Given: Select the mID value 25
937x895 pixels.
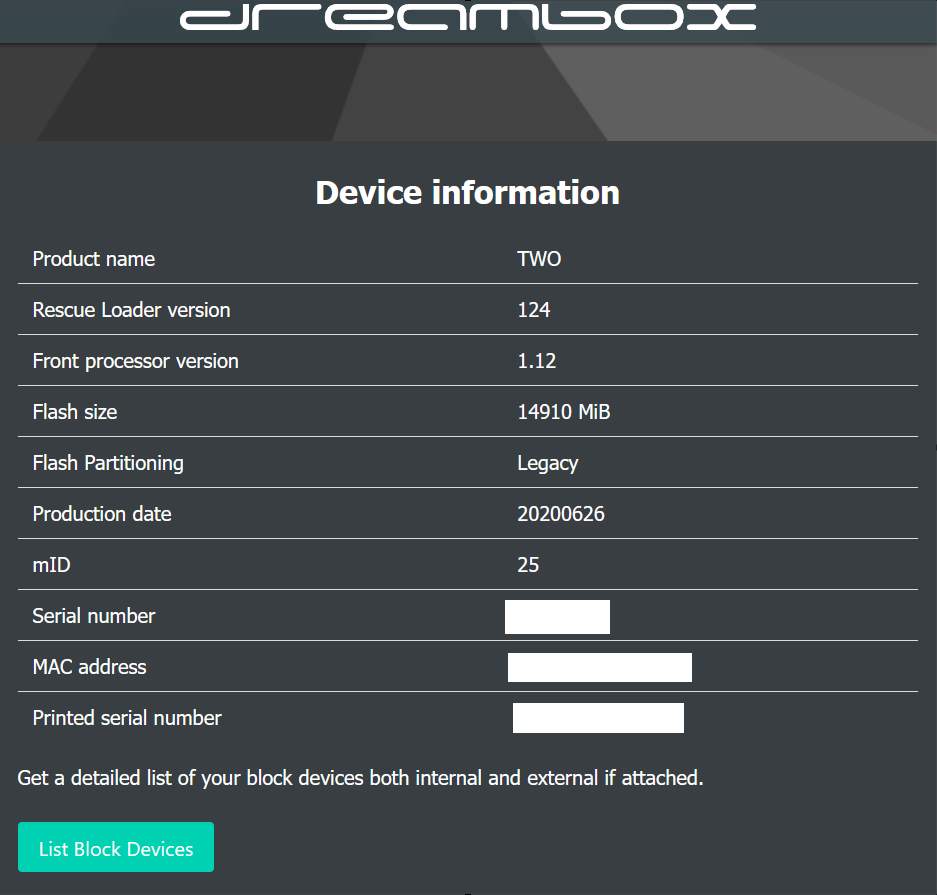Looking at the screenshot, I should click(528, 565).
